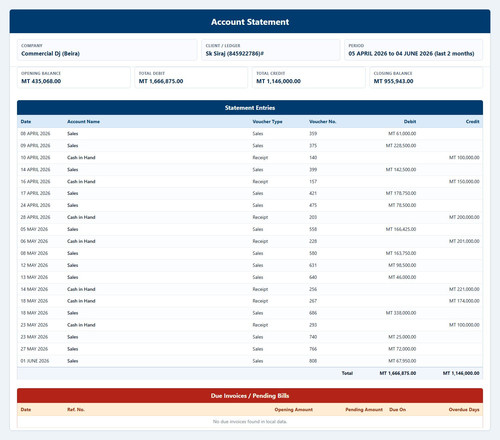Click closing balance value MT 955,943.00
500x440 pixels.
point(393,81)
